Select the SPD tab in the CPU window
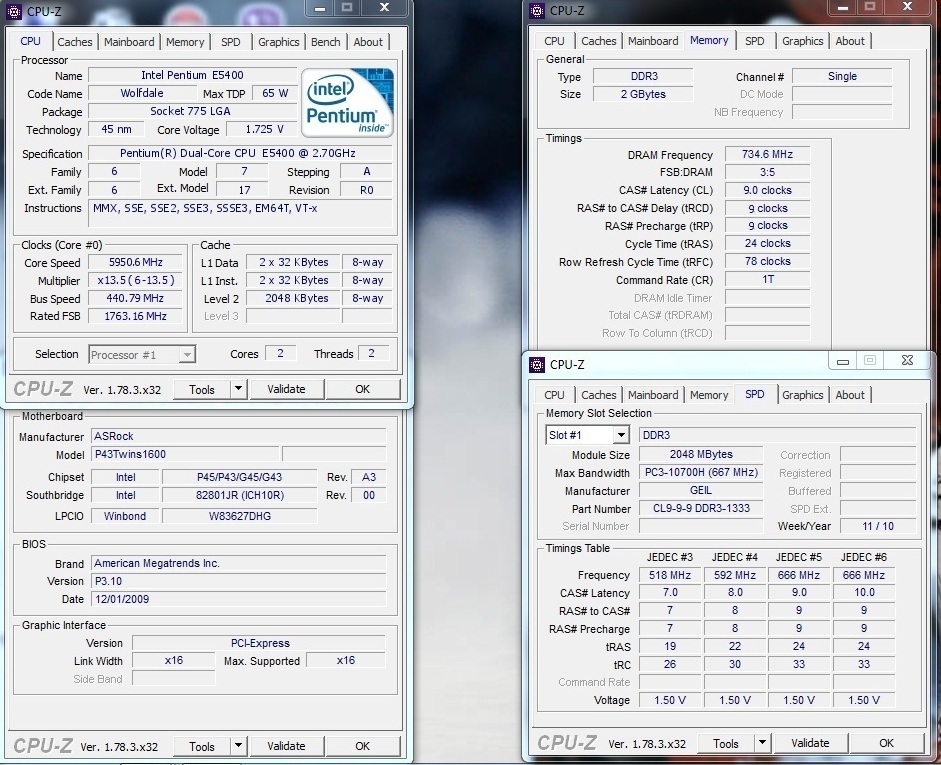Viewport: 941px width, 765px height. 230,42
